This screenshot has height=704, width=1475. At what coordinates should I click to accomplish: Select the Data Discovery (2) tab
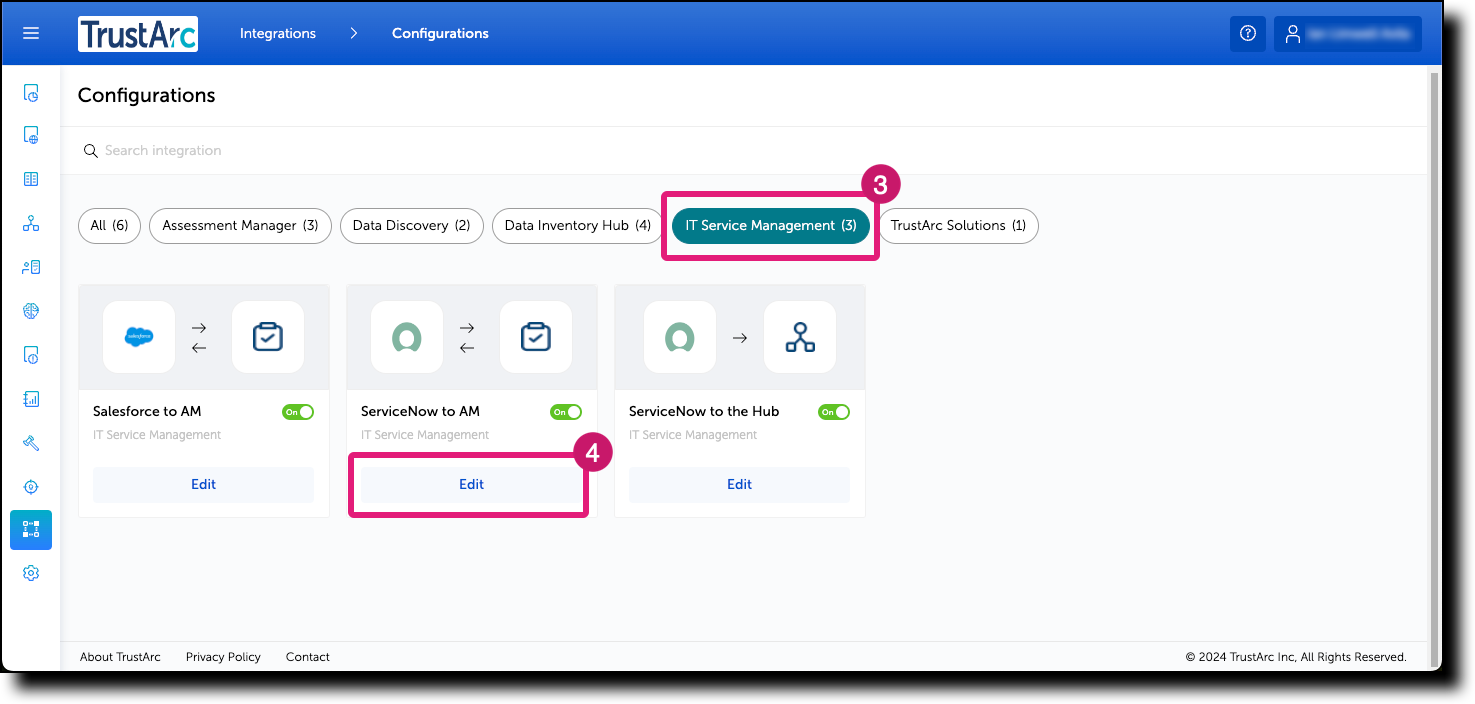(411, 225)
